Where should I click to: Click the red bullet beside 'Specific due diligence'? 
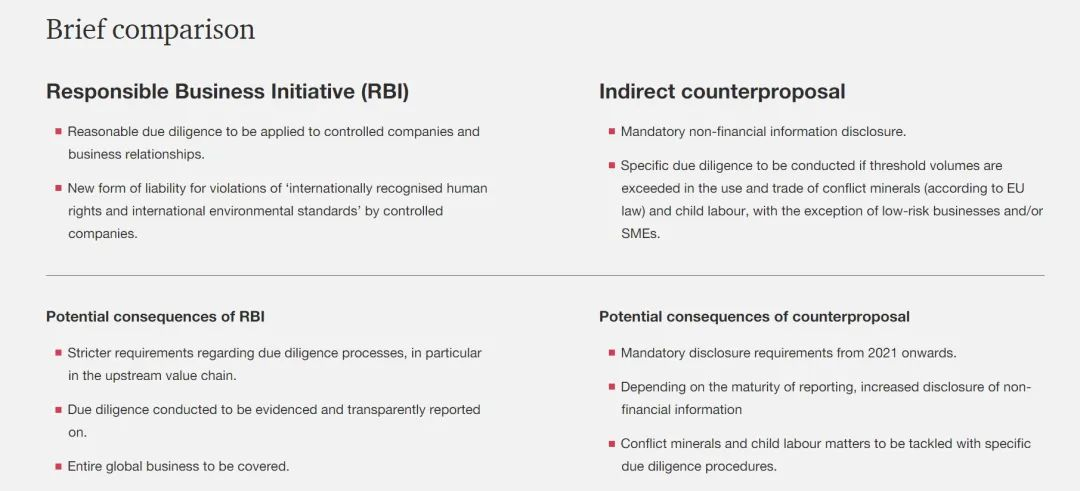tap(611, 166)
